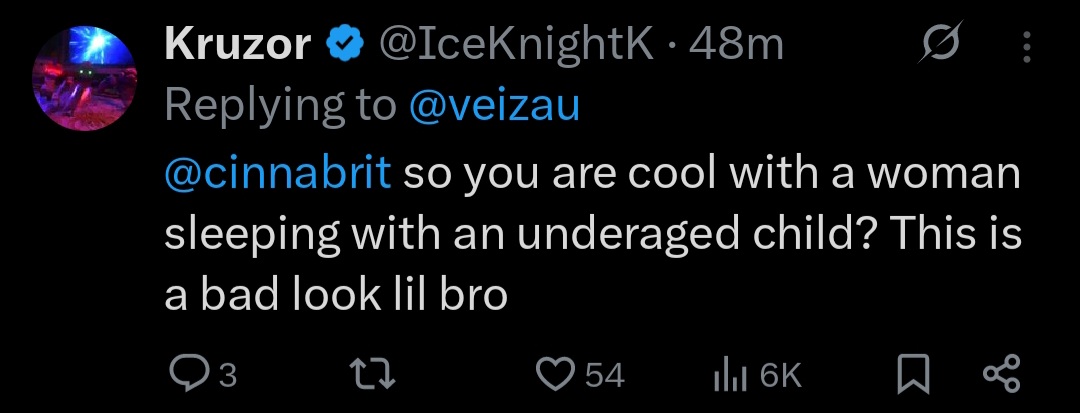Viewport: 1080px width, 413px height.
Task: Open the @veizau profile link
Action: pos(494,107)
